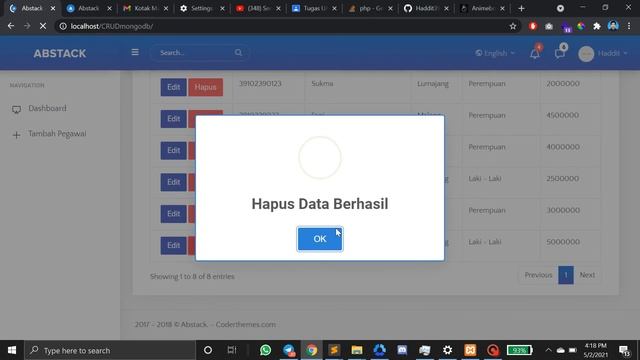This screenshot has width=640, height=360.
Task: Switch to the YouTube (348) tab
Action: (x=258, y=8)
